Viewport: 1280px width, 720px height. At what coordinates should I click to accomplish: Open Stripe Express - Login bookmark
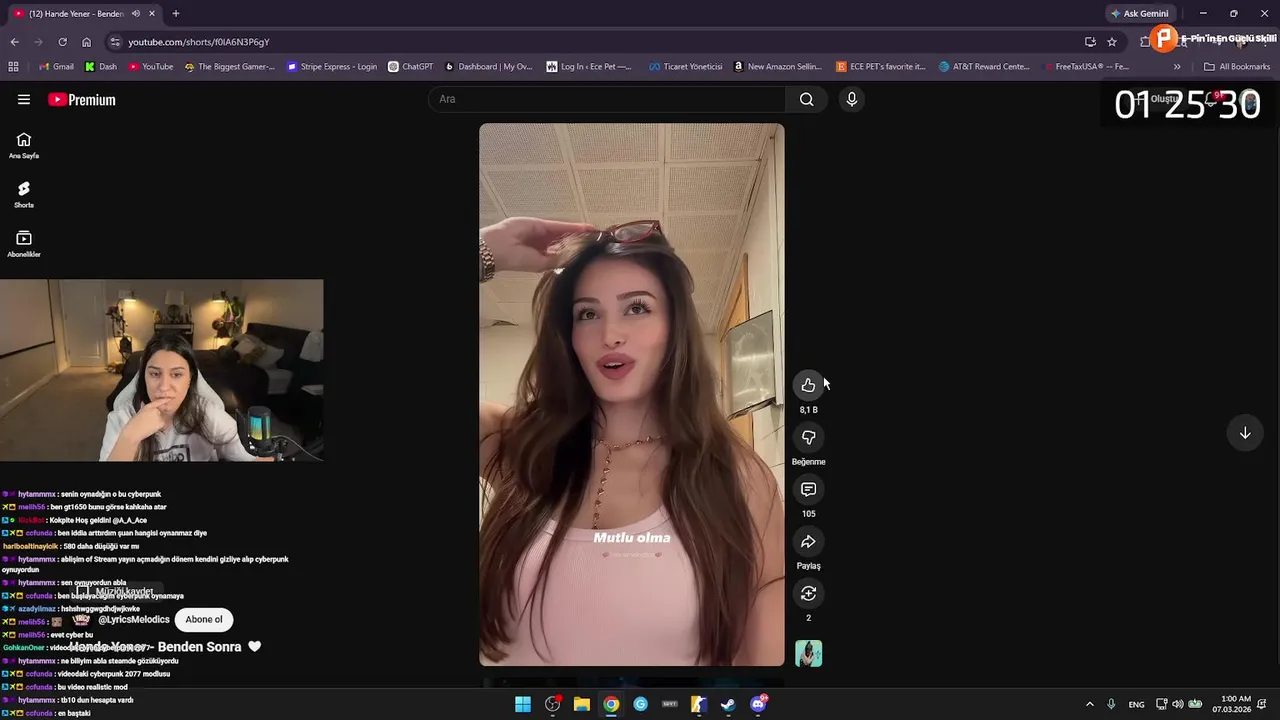[332, 67]
